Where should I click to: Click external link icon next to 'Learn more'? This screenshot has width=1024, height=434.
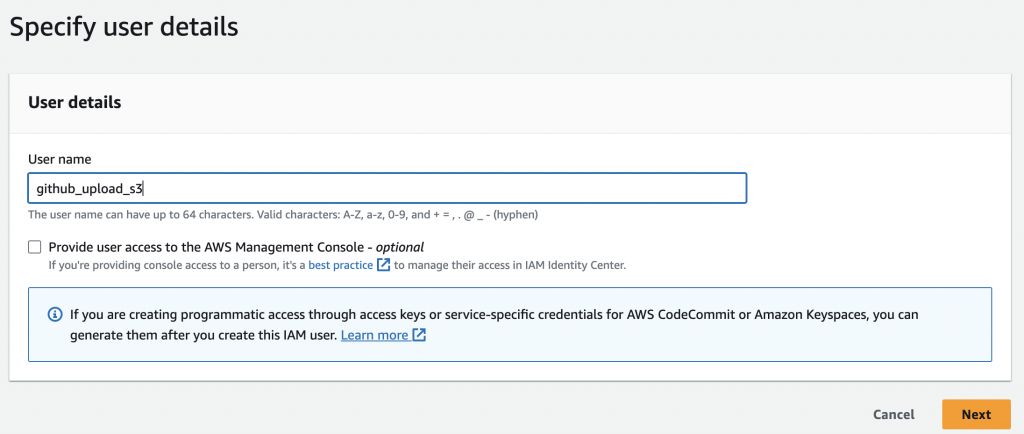pyautogui.click(x=420, y=335)
